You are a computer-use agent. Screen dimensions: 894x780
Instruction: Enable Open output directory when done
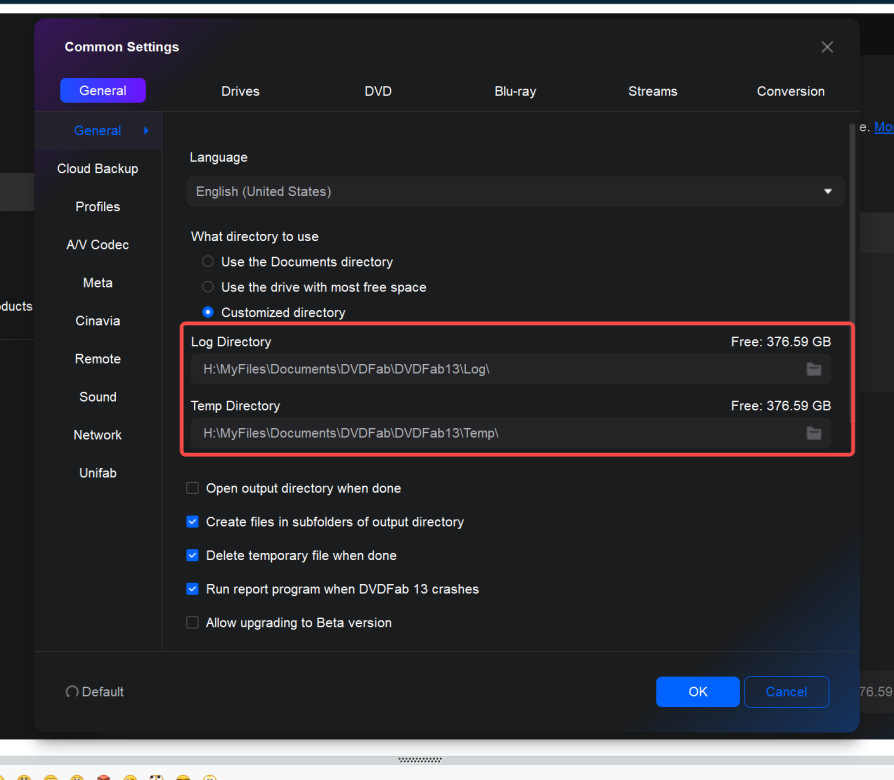click(193, 488)
